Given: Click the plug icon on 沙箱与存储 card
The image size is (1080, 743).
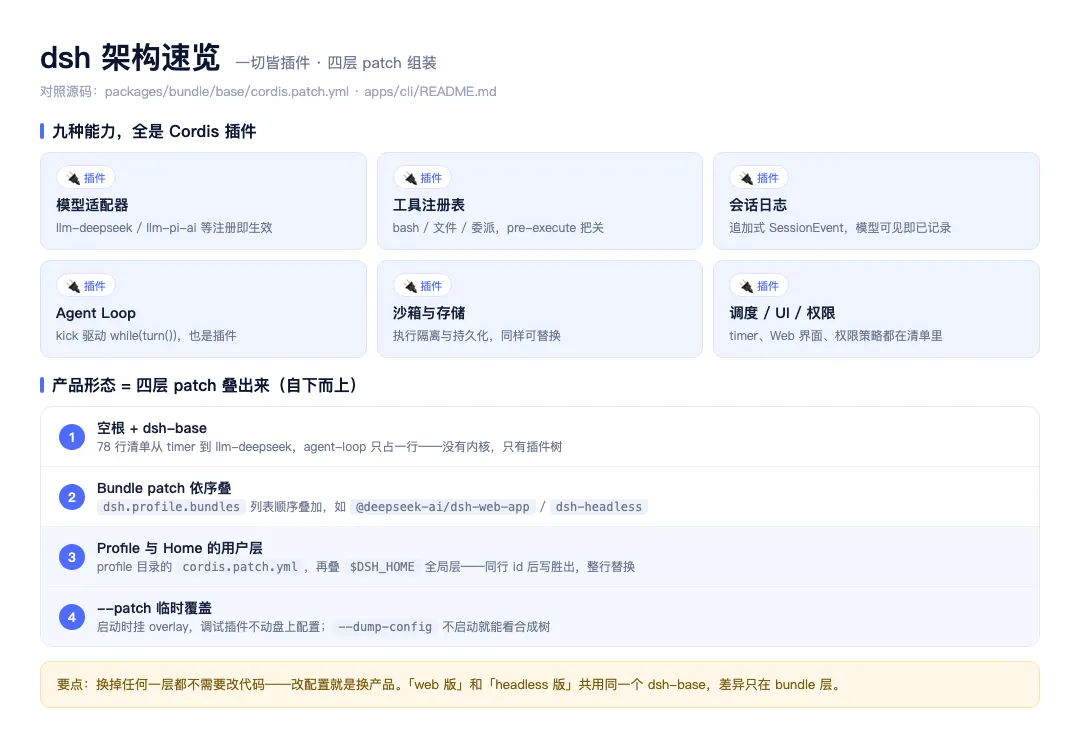Looking at the screenshot, I should tap(410, 286).
